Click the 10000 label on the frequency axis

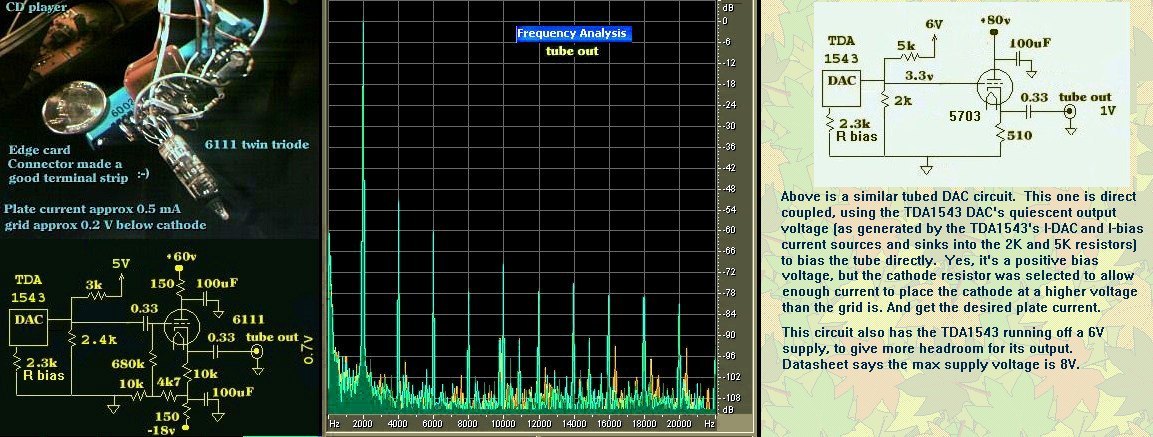click(x=503, y=424)
